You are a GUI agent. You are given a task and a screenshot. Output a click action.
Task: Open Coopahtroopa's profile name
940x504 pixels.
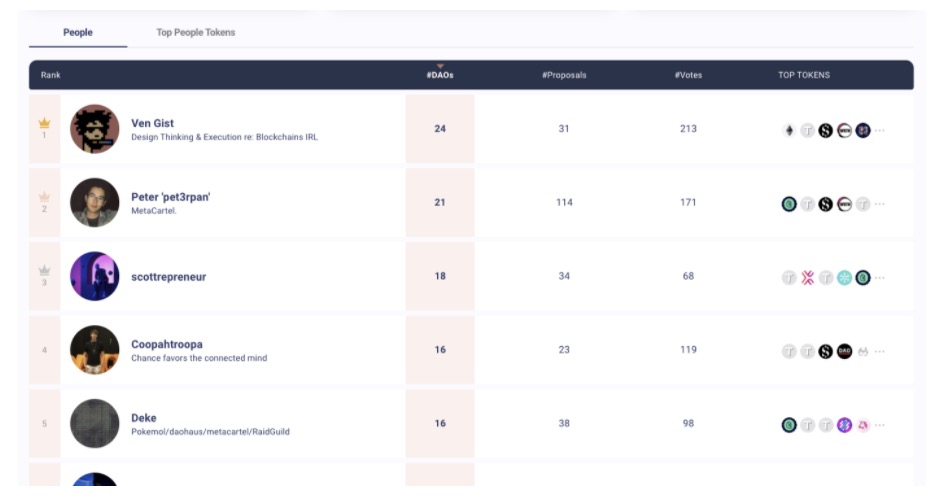167,344
